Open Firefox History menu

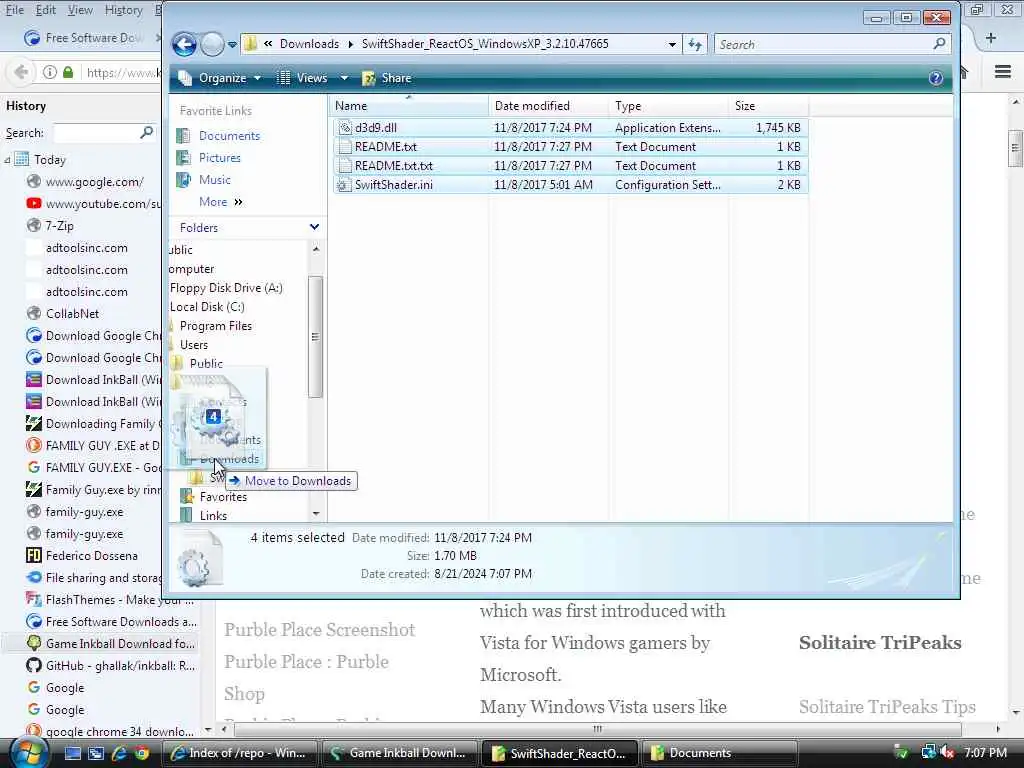pyautogui.click(x=123, y=10)
